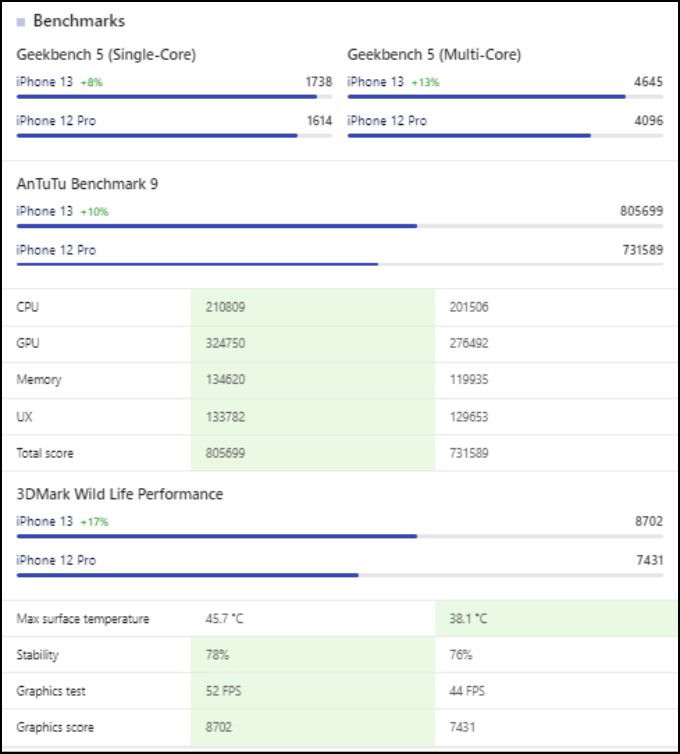Click the Stability row label
The image size is (680, 754).
click(38, 655)
